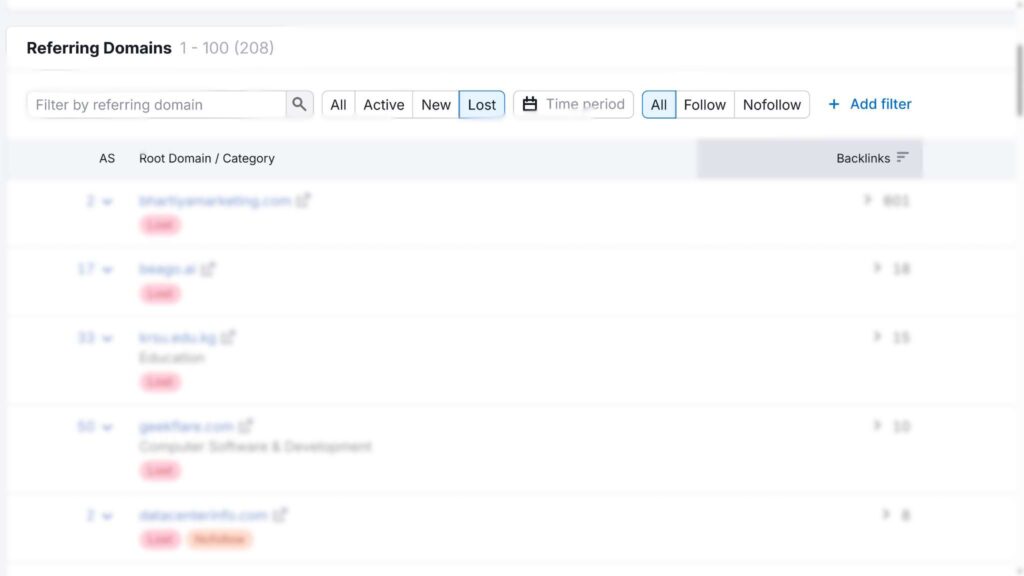Viewport: 1024px width, 576px height.
Task: Switch link type filter to All
Action: coord(658,104)
